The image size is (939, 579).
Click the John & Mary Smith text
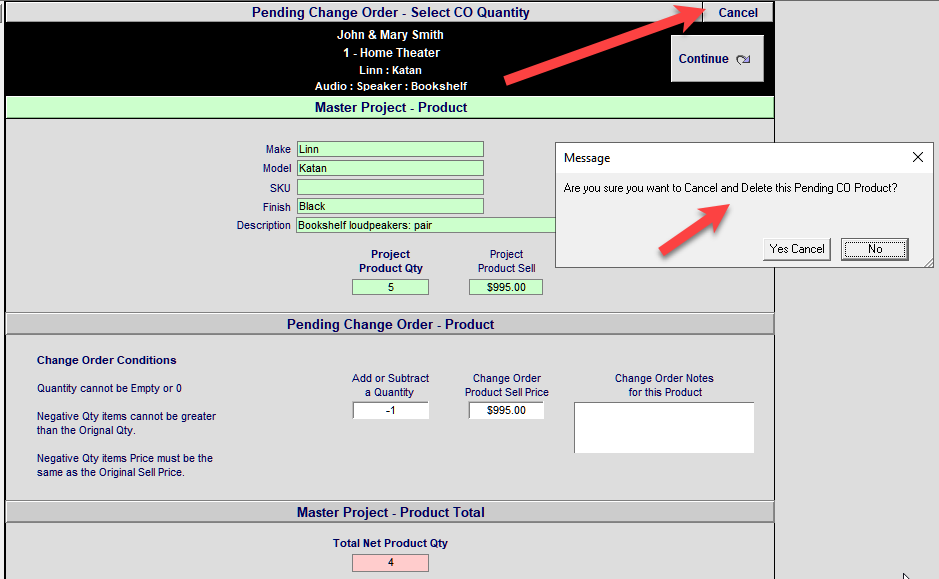coord(390,35)
